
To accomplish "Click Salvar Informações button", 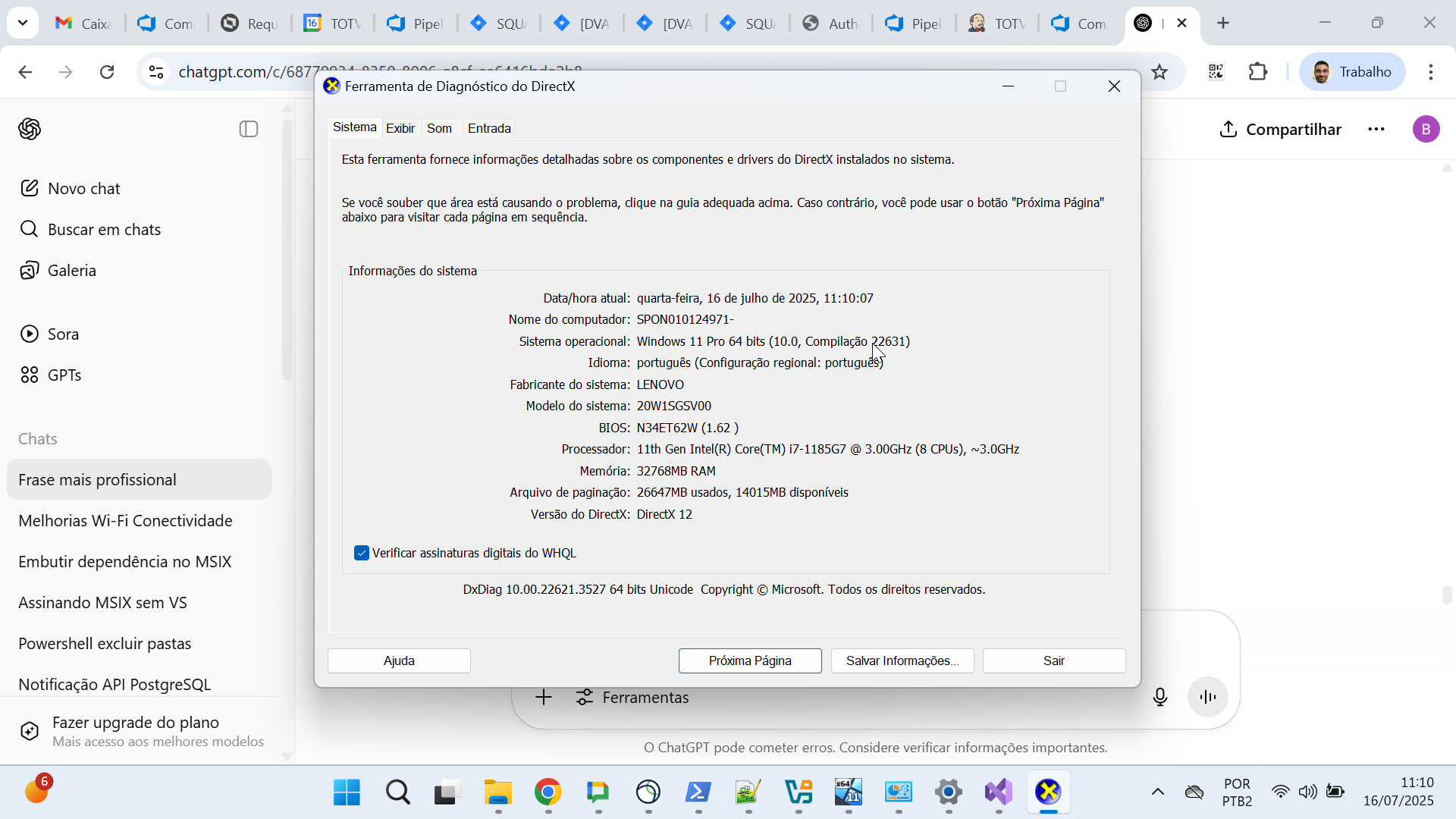I will point(902,661).
